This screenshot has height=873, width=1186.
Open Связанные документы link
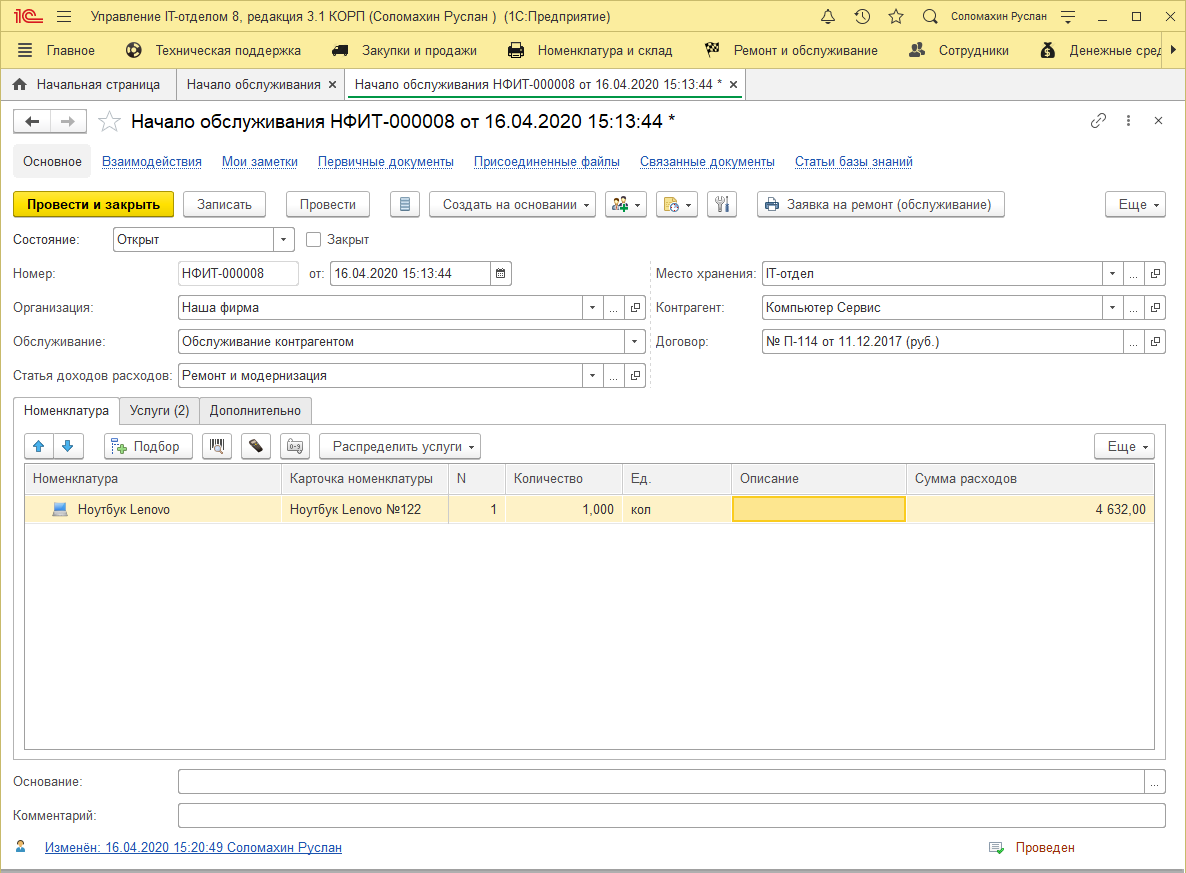pos(707,161)
